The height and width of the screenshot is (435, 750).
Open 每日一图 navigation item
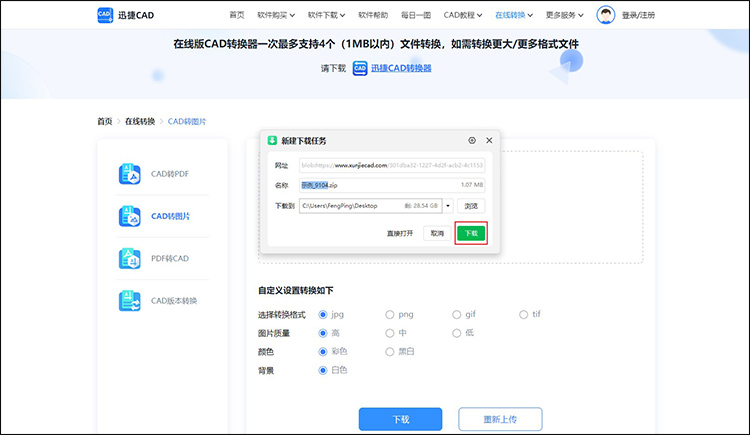[416, 15]
